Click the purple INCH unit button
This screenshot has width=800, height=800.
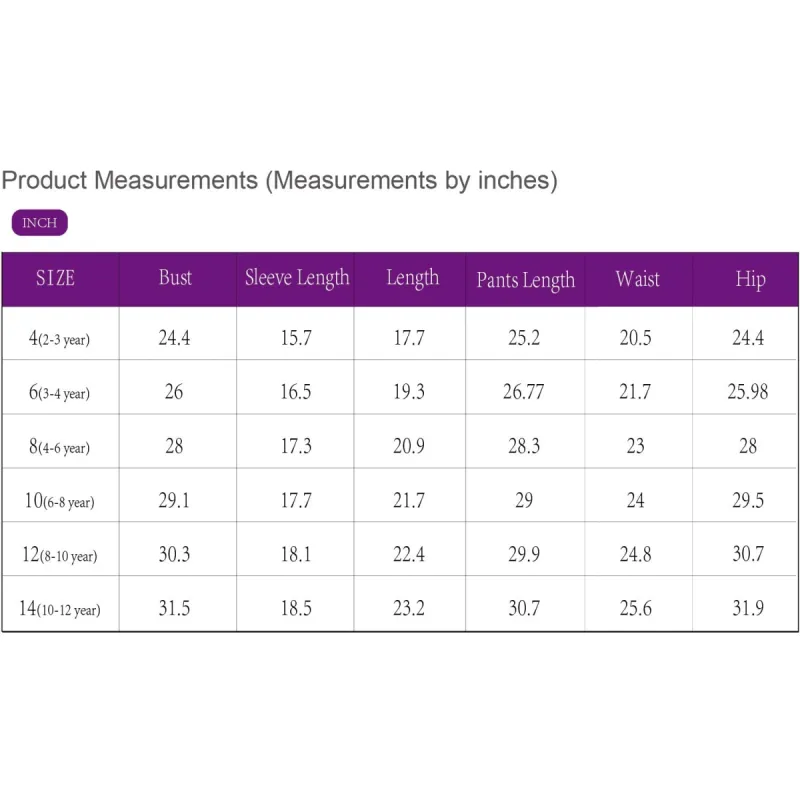pos(39,223)
